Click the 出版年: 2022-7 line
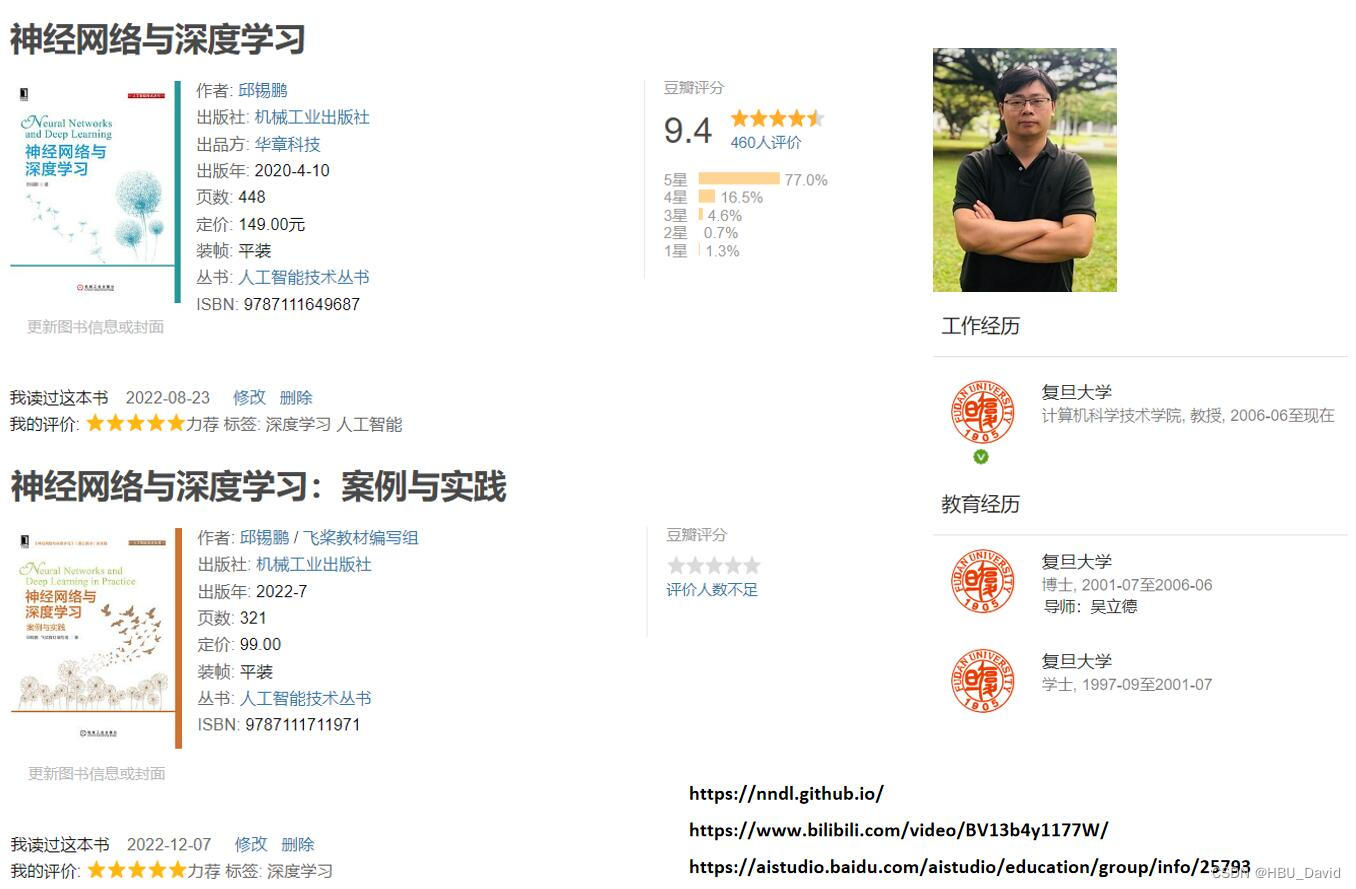The height and width of the screenshot is (889, 1356). [x=252, y=591]
